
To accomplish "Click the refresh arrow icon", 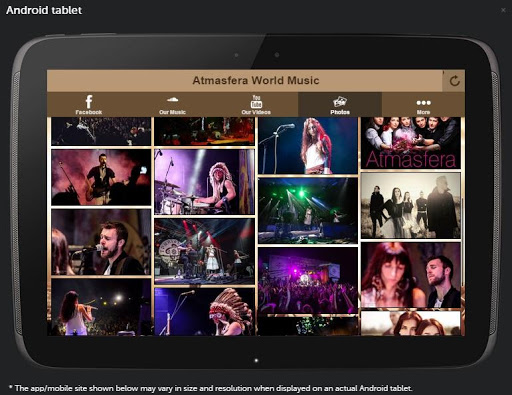I will pos(454,81).
